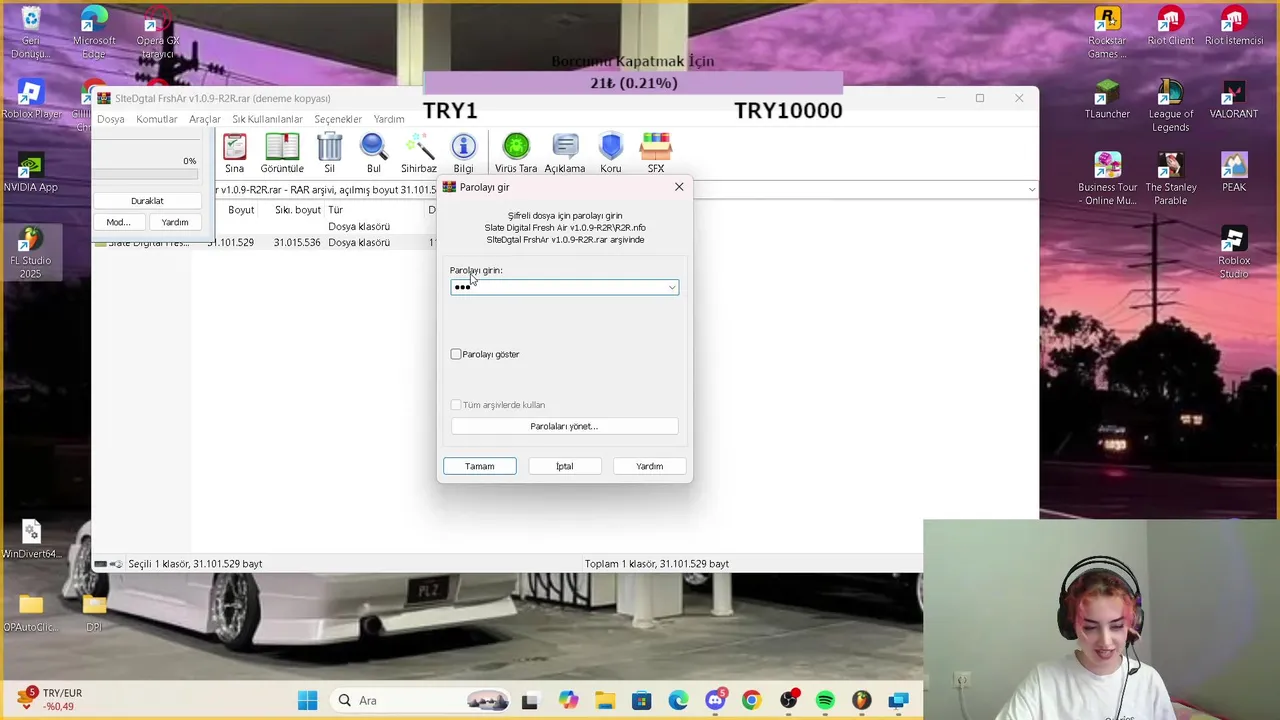Open the Yardım menu in the menu bar
1280x720 pixels.
[x=389, y=119]
